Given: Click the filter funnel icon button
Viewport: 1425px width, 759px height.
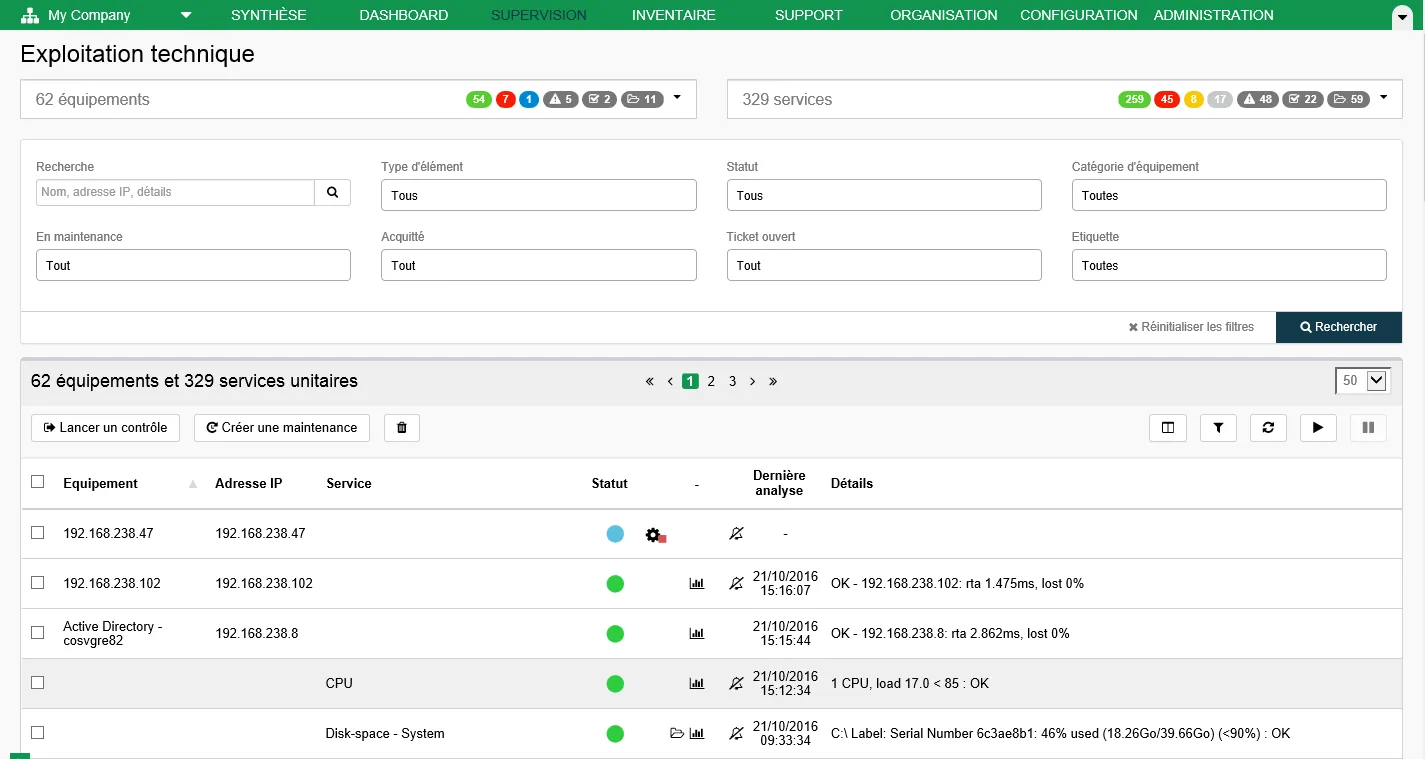Looking at the screenshot, I should point(1218,428).
